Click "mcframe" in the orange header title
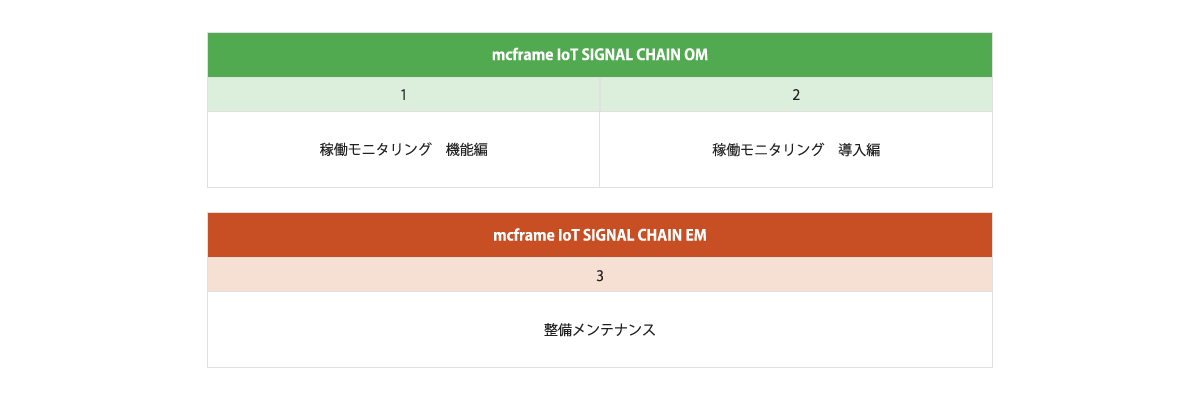This screenshot has height=400, width=1200. point(524,235)
